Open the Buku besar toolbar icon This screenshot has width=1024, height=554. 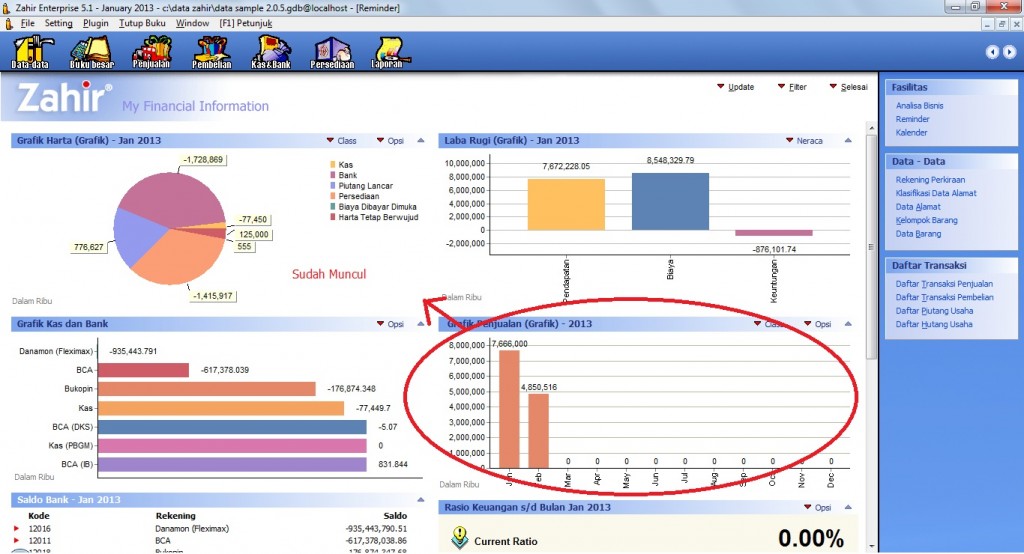[x=90, y=52]
